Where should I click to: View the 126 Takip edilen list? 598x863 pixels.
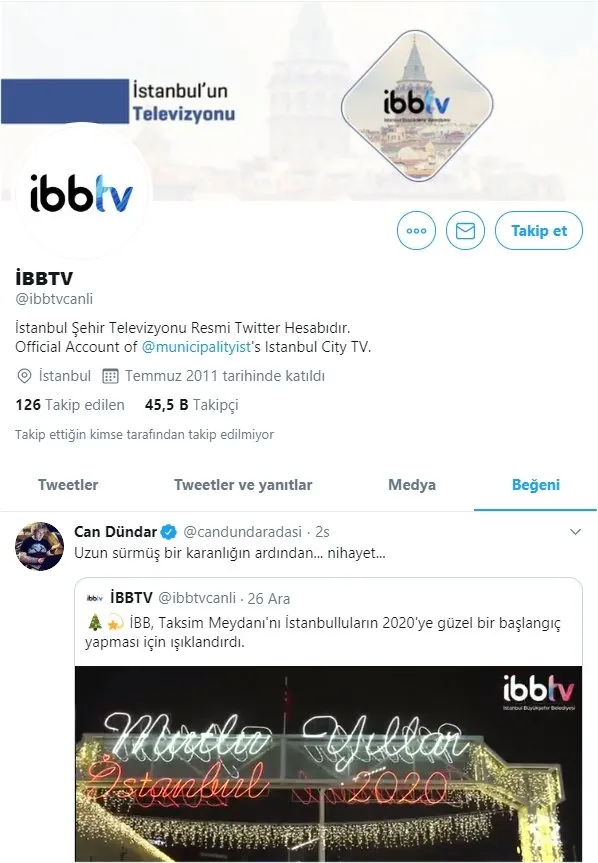pos(70,405)
